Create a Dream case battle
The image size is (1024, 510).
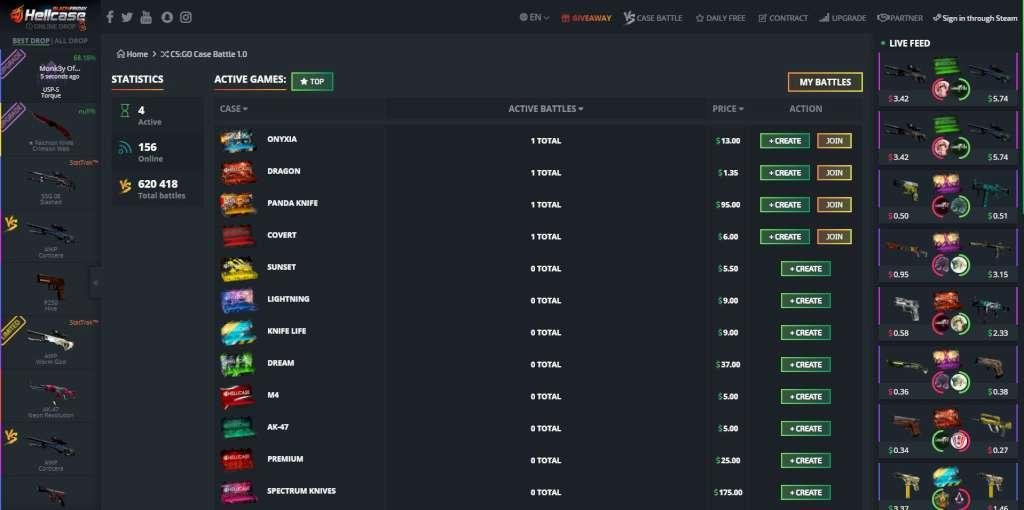click(x=805, y=365)
